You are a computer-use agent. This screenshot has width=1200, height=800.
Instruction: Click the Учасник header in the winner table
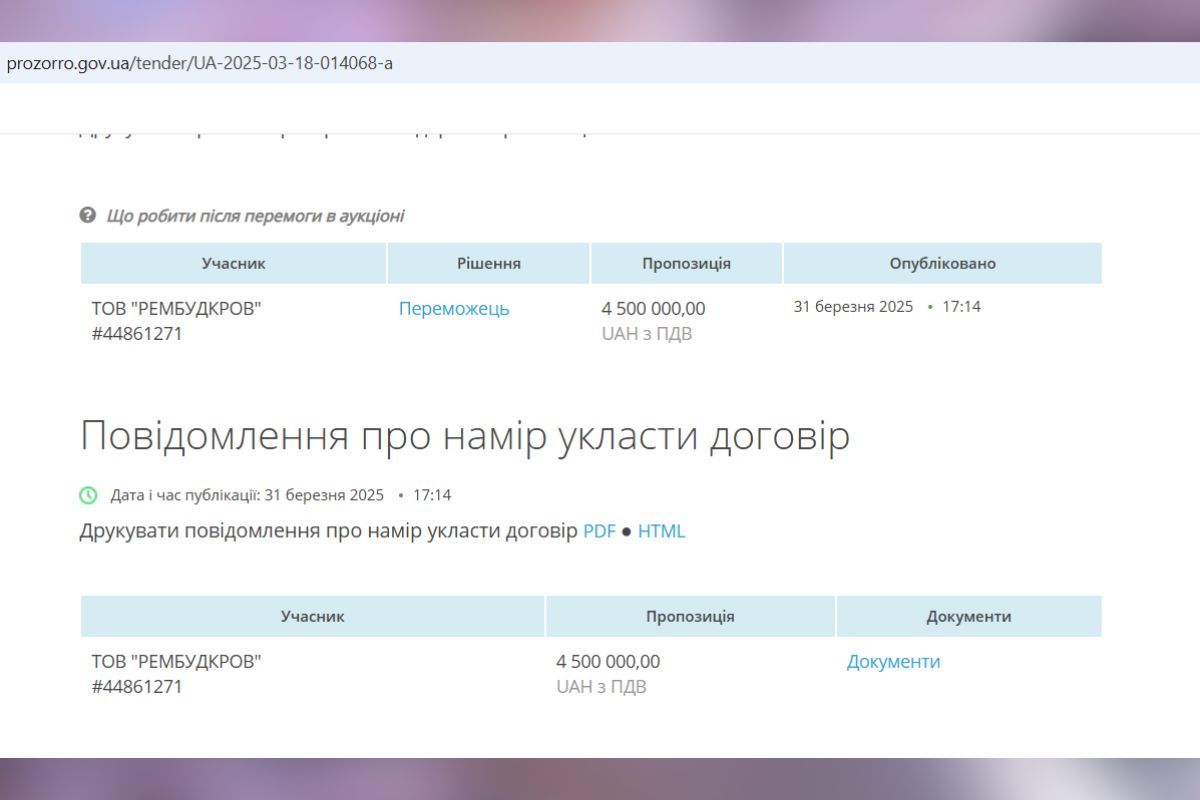point(233,264)
